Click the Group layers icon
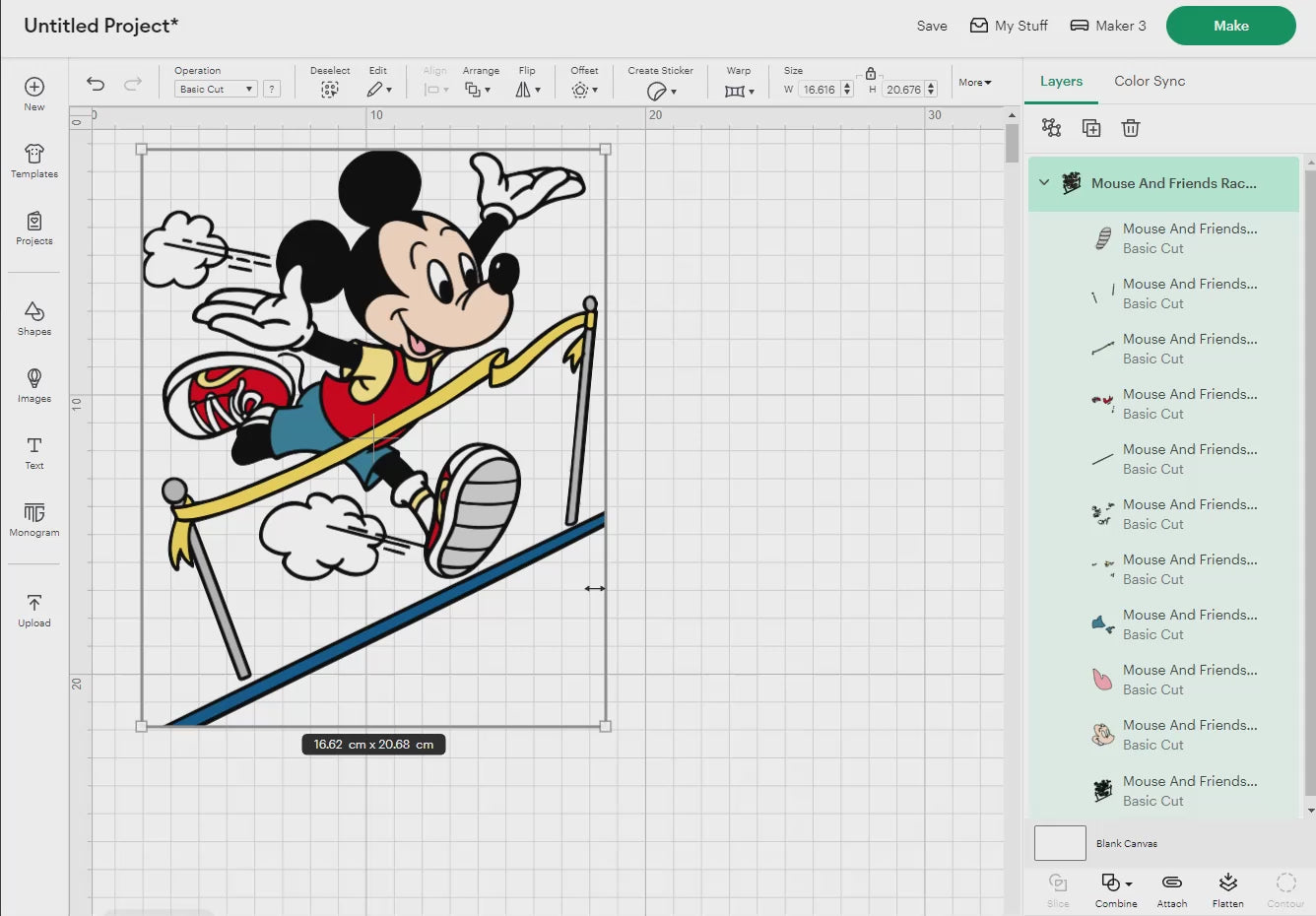 [x=1052, y=128]
